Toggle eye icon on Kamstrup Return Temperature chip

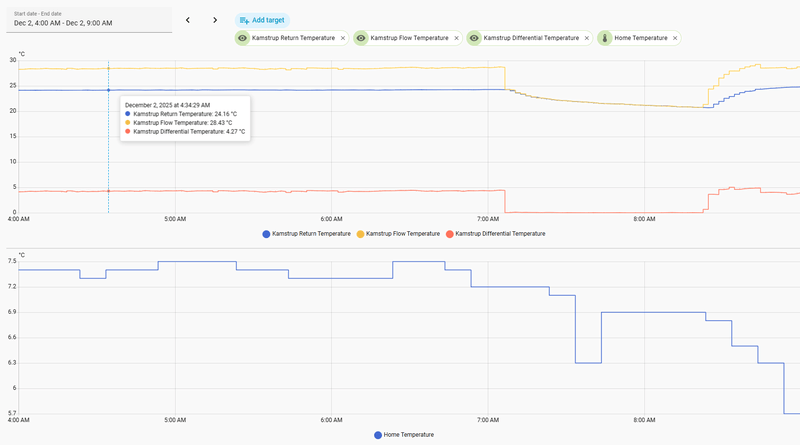242,38
